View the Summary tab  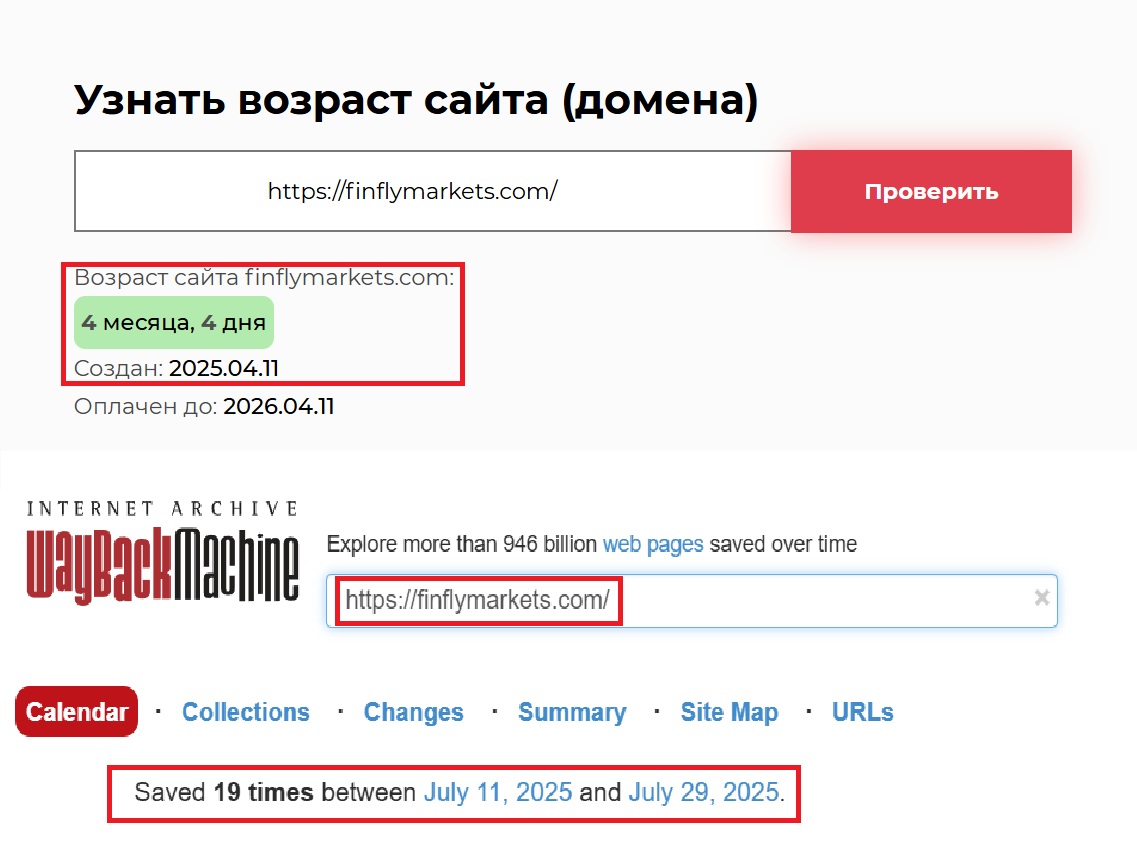[572, 712]
